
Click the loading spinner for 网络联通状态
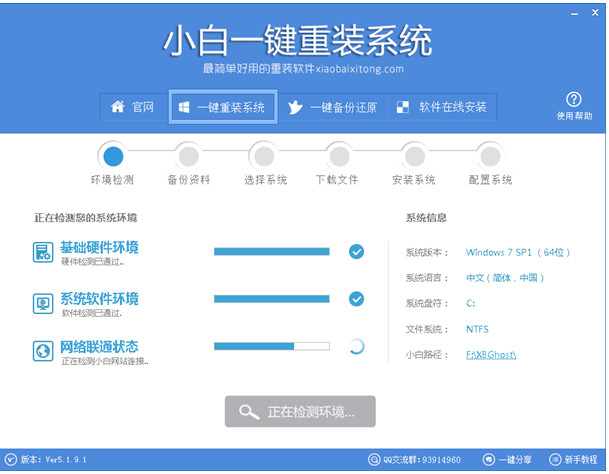point(356,346)
